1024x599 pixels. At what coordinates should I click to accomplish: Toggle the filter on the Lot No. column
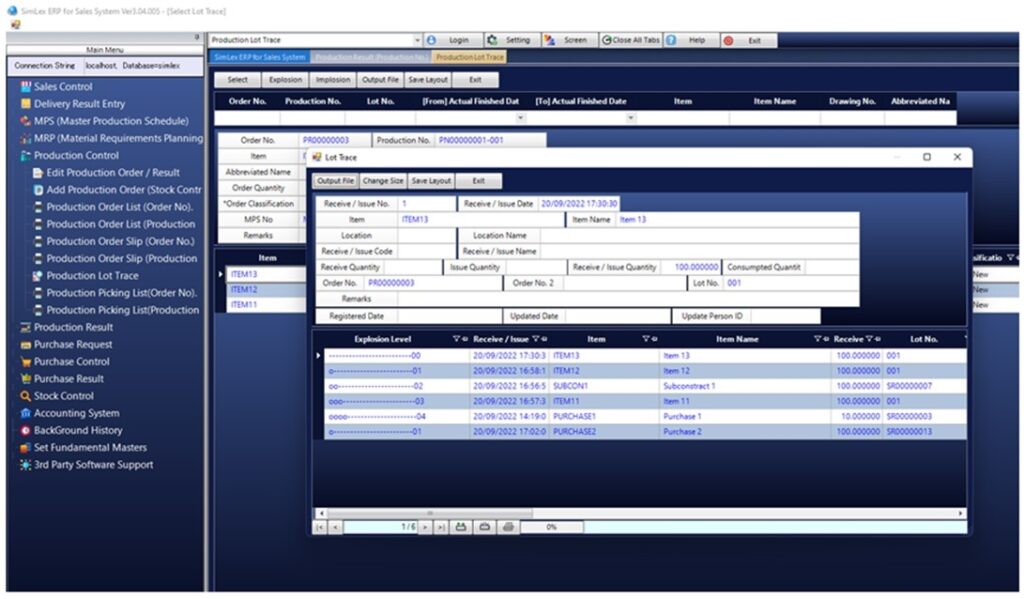pyautogui.click(x=966, y=338)
